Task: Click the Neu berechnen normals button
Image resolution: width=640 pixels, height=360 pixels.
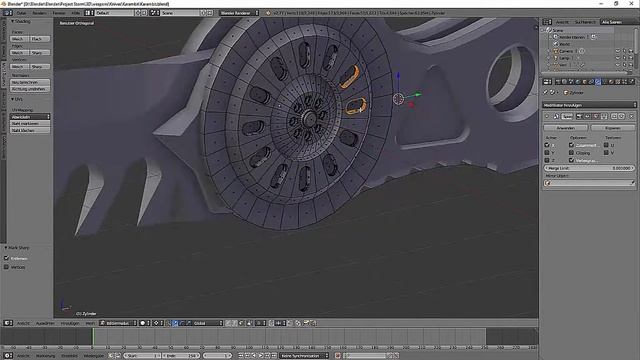Action: pos(30,82)
